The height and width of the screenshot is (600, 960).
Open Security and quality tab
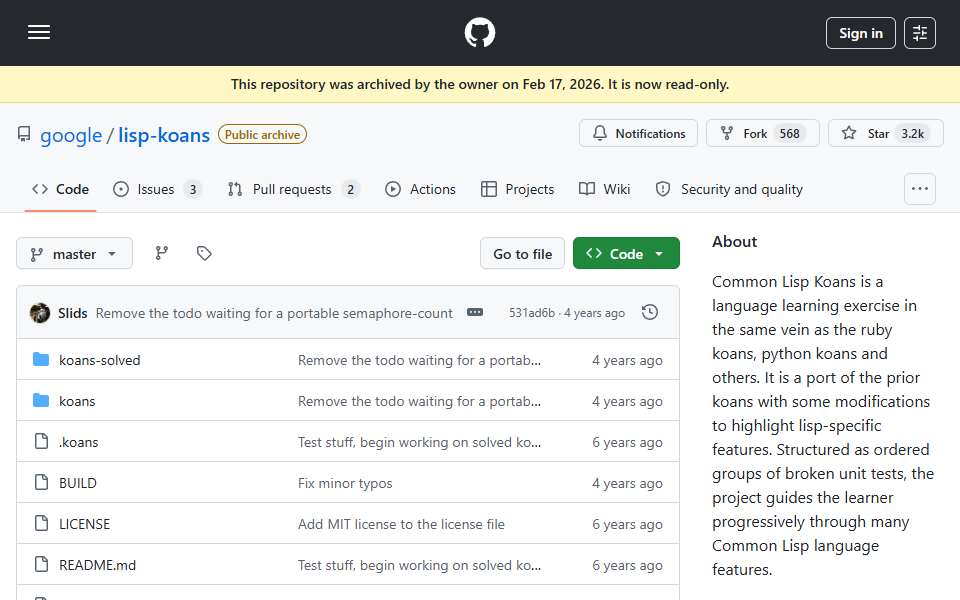click(729, 189)
